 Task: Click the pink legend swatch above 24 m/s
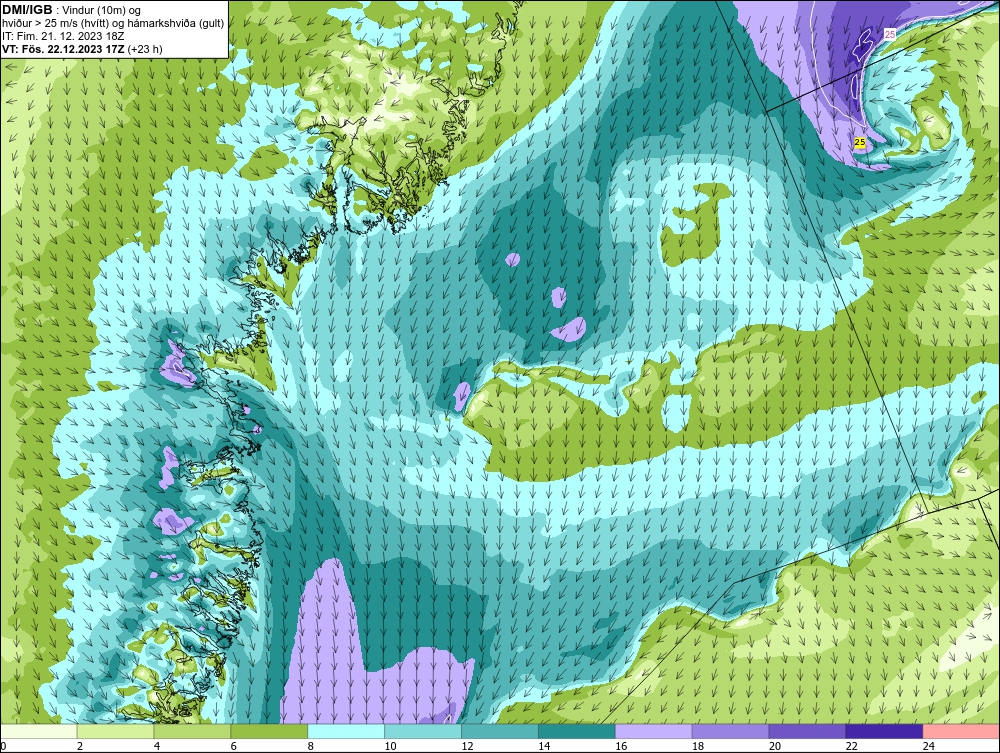[961, 731]
